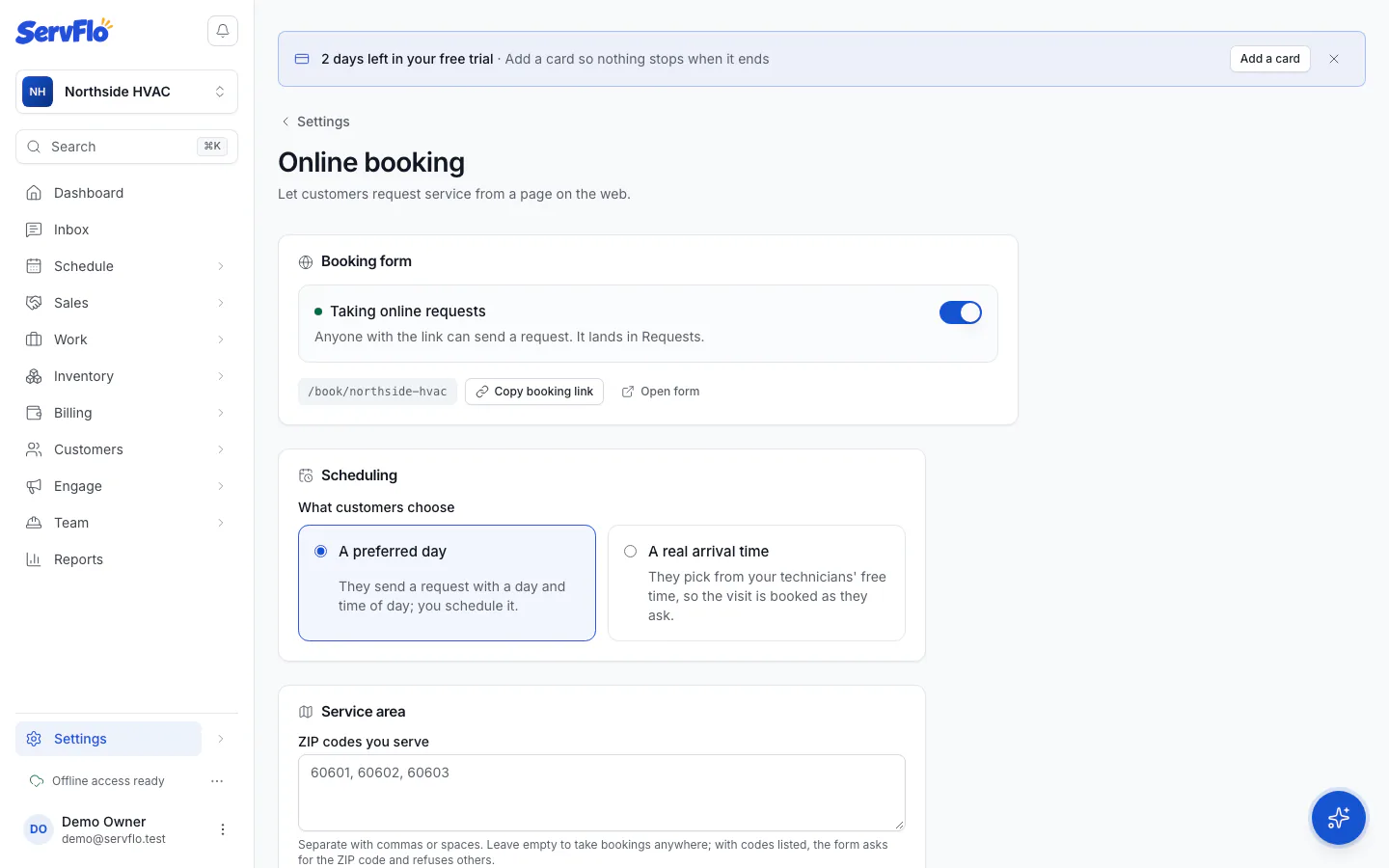Click the Schedule calendar icon
Screen dimensions: 1389x868
click(34, 266)
